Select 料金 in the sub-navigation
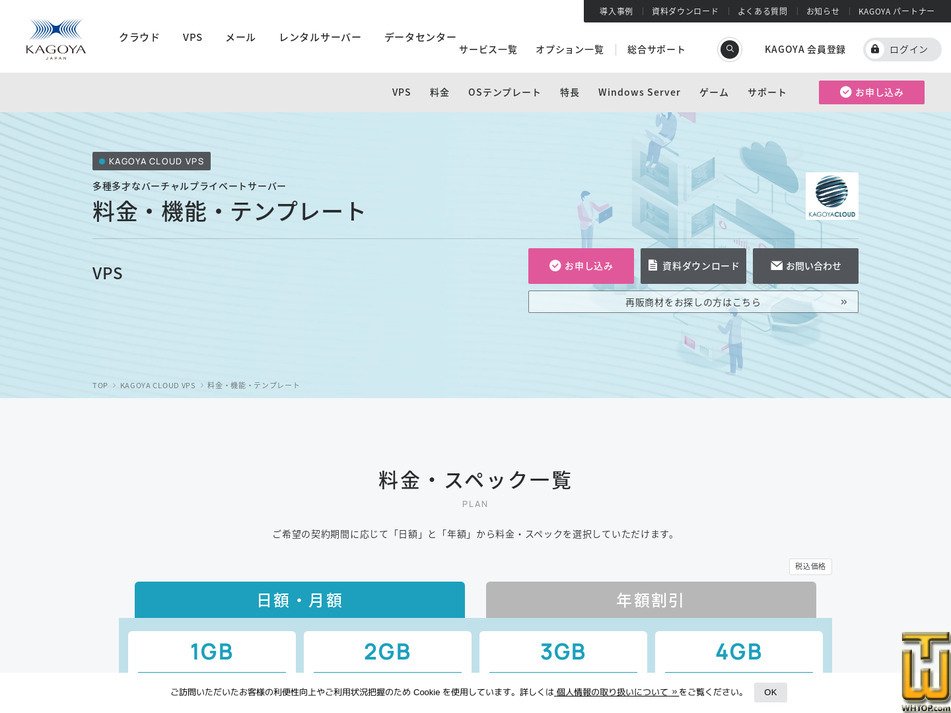951x713 pixels. [x=439, y=92]
